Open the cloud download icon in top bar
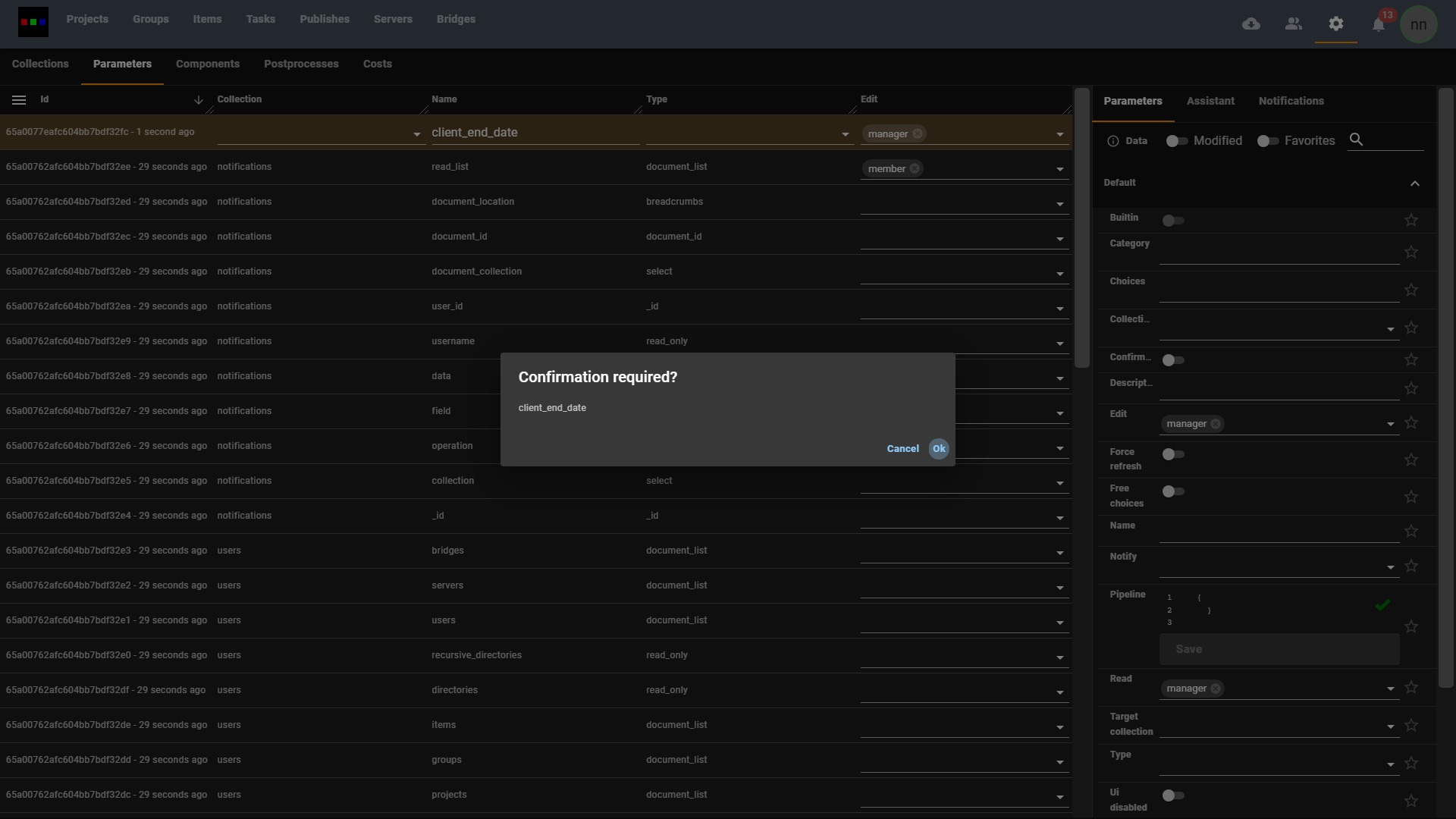The width and height of the screenshot is (1456, 819). click(1251, 24)
